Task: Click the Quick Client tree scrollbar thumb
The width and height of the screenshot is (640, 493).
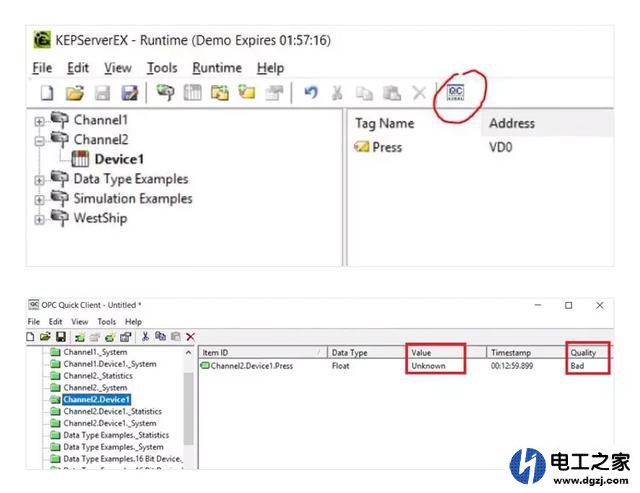Action: coord(188,408)
